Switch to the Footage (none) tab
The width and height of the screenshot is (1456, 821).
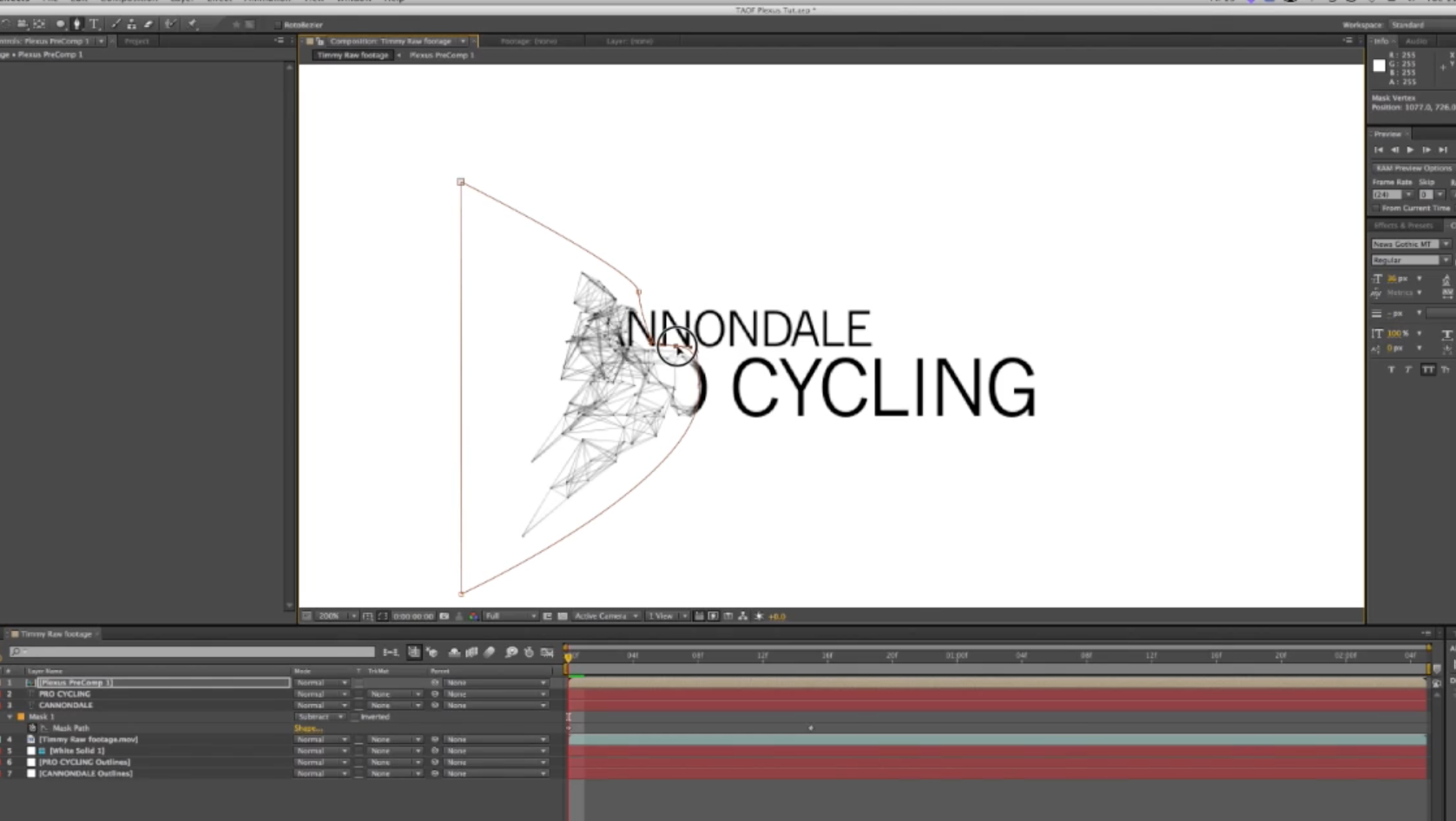529,41
